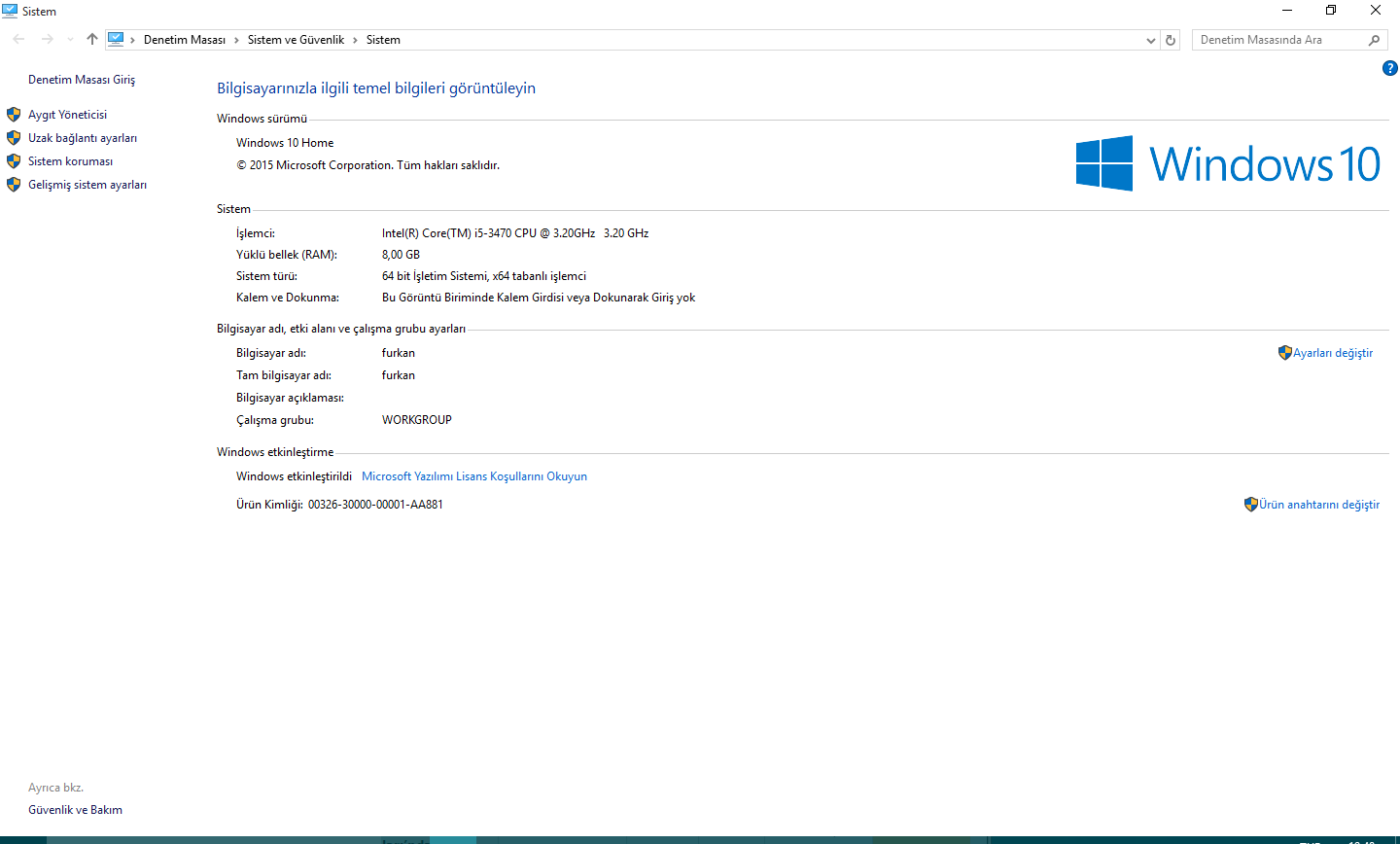
Task: Click the search magnifier icon
Action: [1374, 40]
